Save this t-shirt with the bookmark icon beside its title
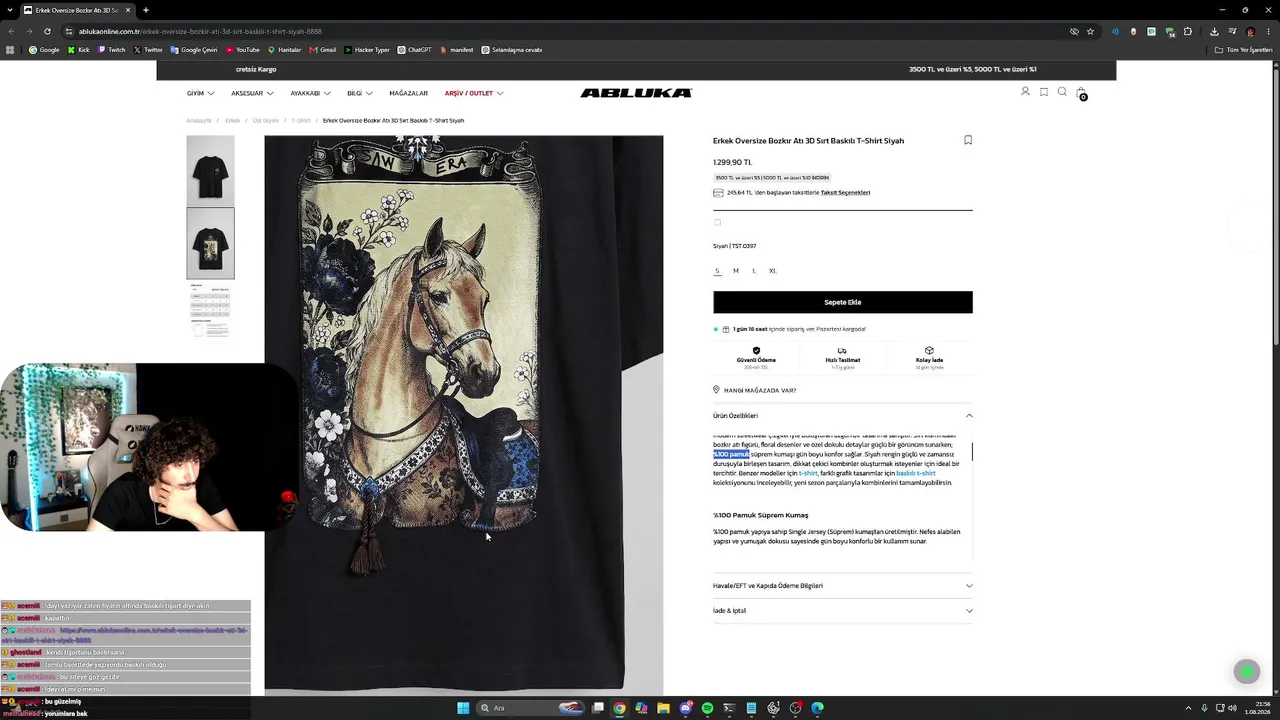This screenshot has width=1280, height=720. pyautogui.click(x=968, y=140)
